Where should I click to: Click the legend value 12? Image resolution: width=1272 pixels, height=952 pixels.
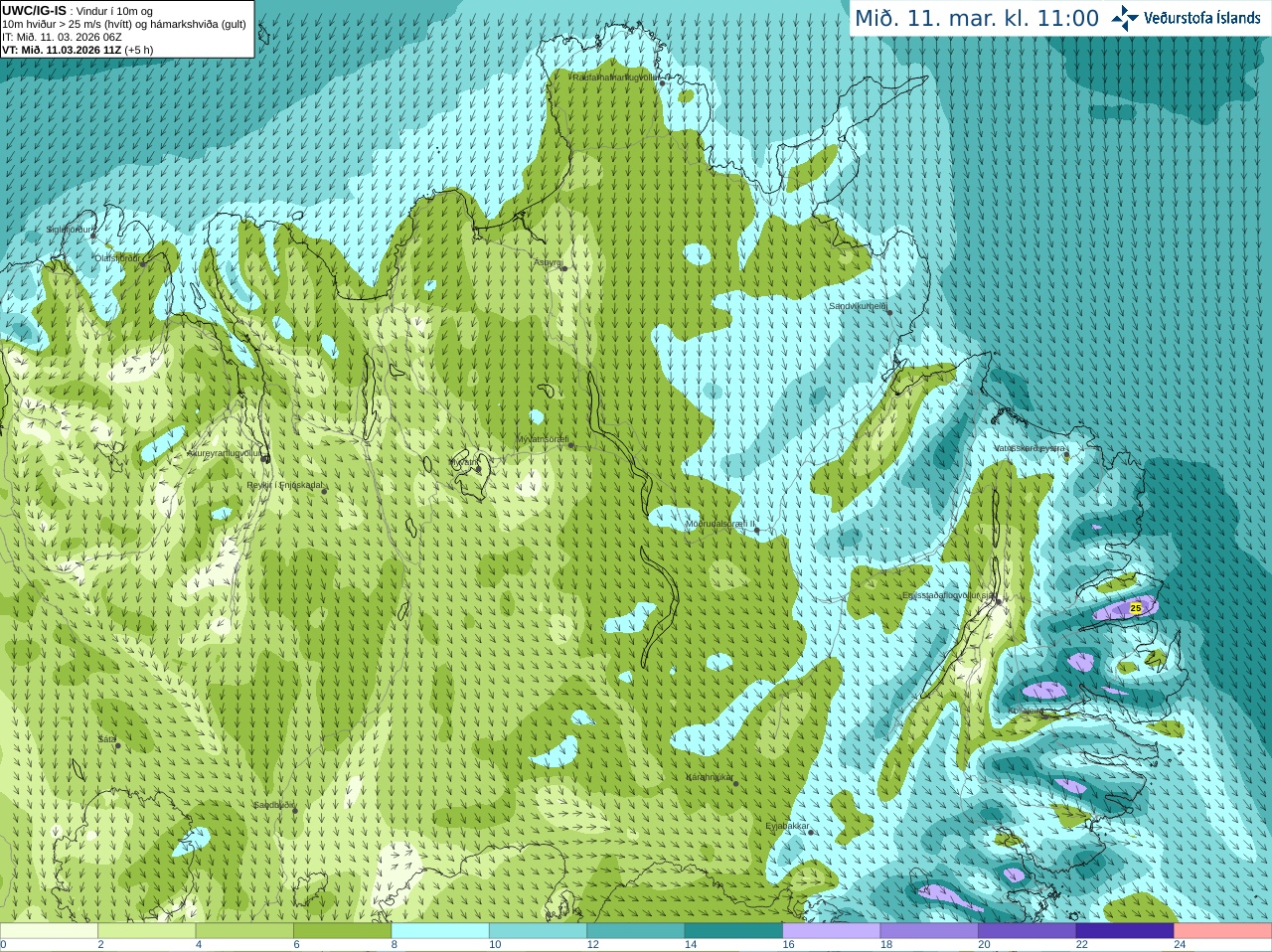(592, 945)
